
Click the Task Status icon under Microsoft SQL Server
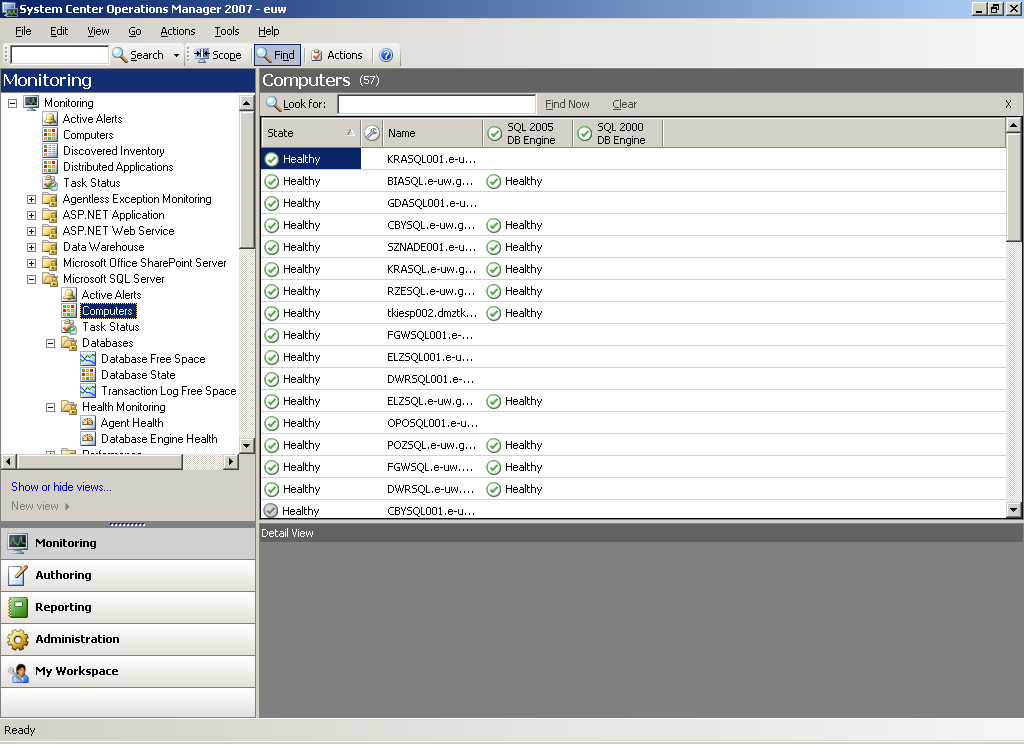point(69,327)
